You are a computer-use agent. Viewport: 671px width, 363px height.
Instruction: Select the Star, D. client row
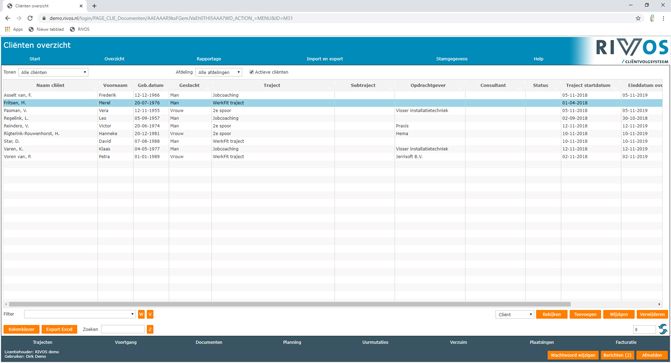pos(333,141)
